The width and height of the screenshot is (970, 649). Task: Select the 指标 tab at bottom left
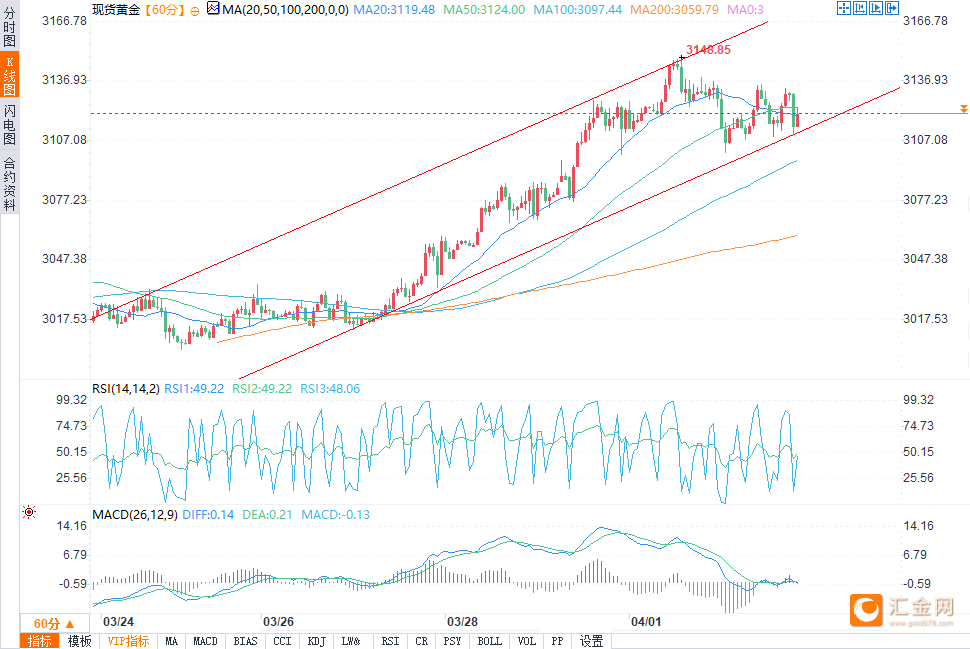pyautogui.click(x=40, y=641)
